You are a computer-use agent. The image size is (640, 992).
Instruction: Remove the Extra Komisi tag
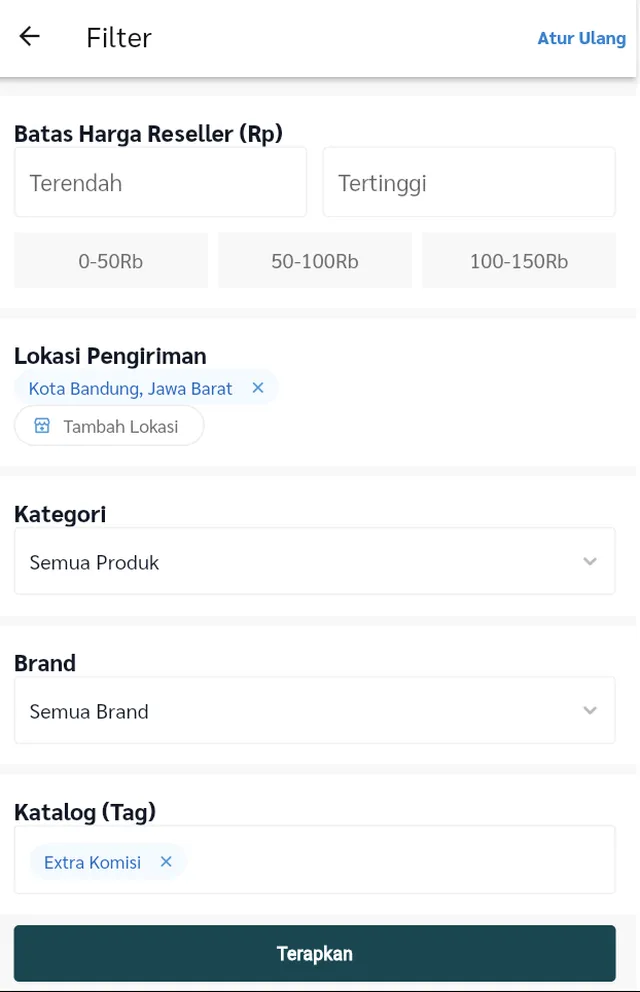click(x=166, y=862)
